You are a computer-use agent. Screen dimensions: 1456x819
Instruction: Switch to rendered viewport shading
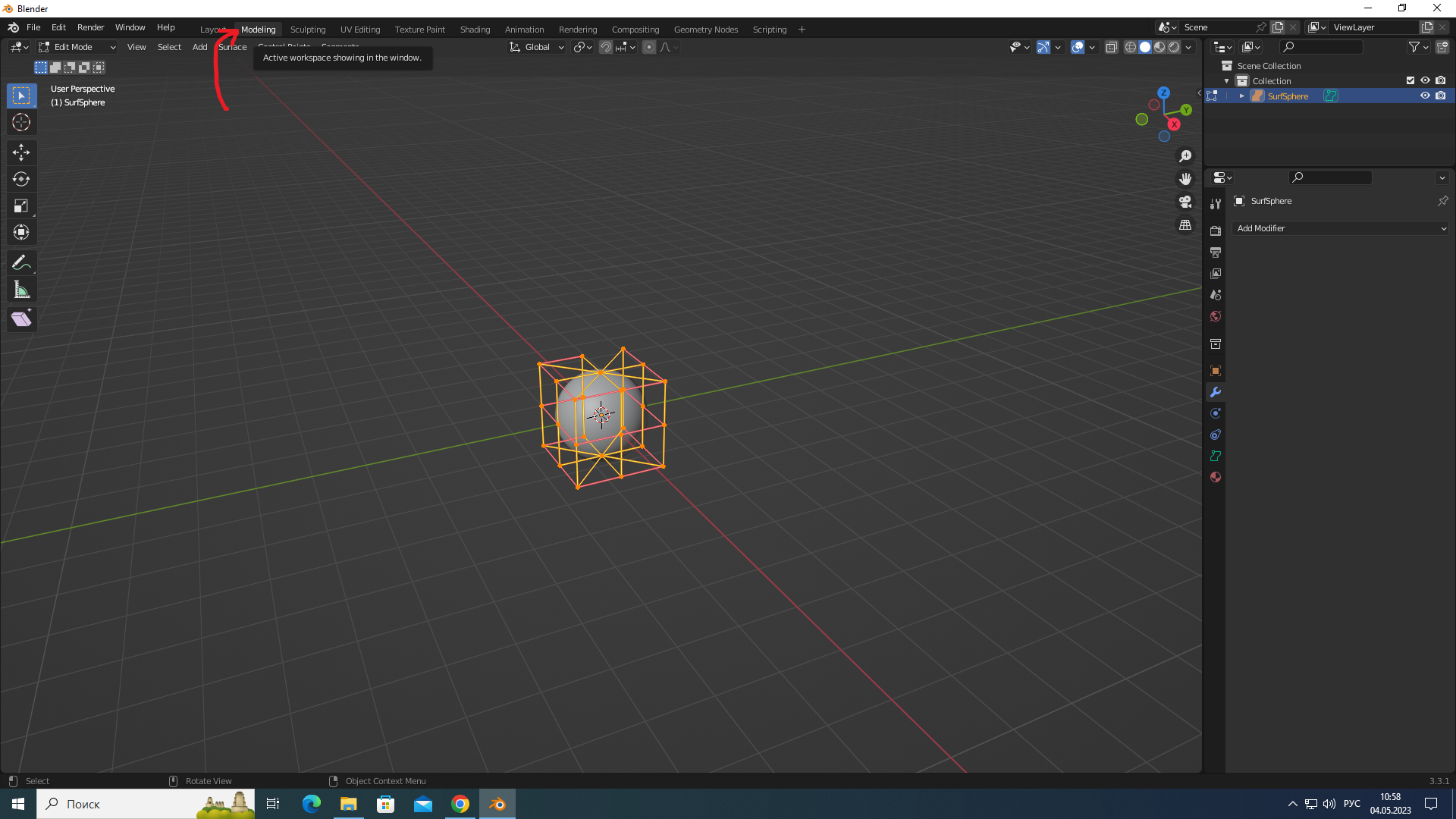(1174, 47)
